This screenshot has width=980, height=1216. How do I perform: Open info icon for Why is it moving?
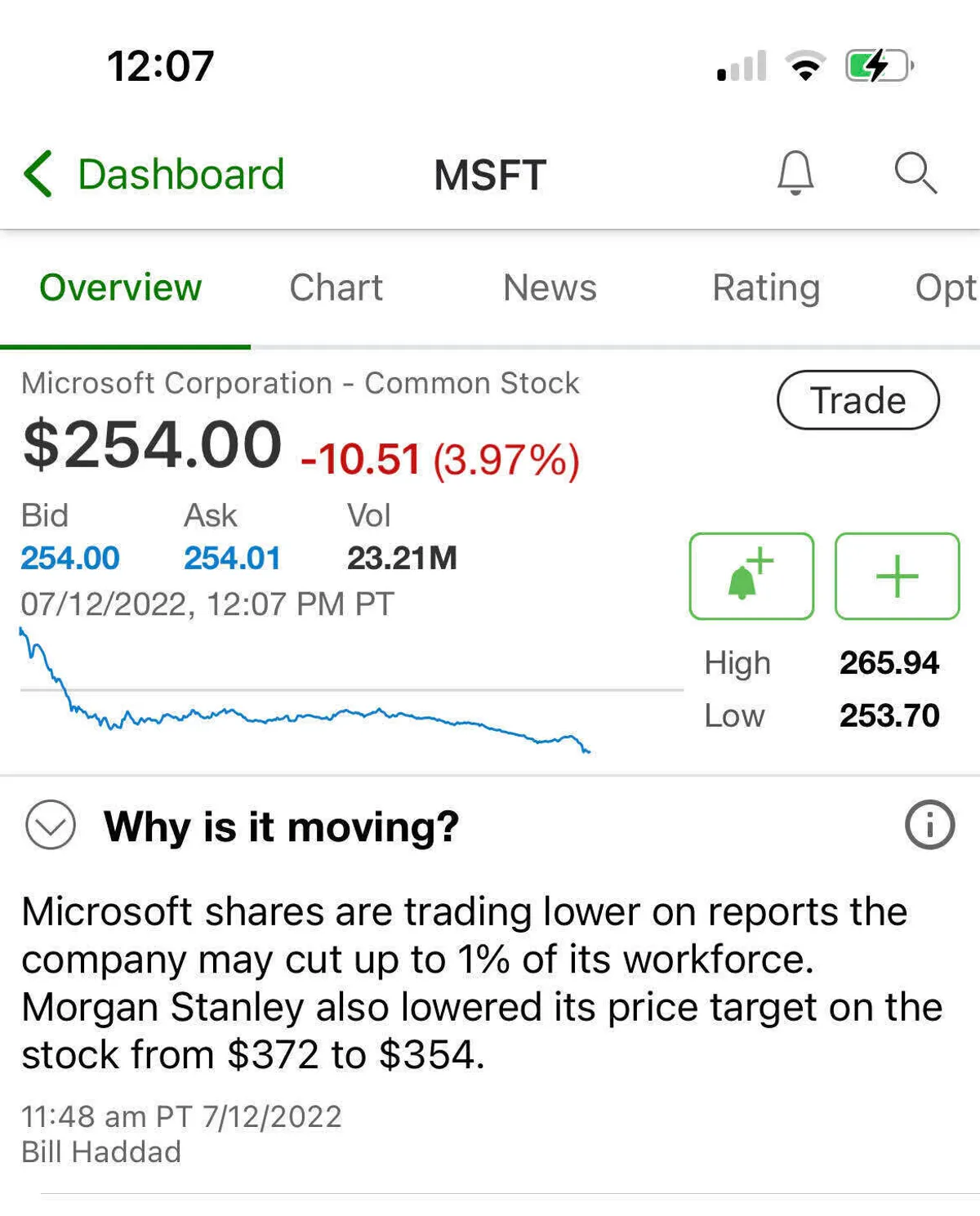(929, 825)
